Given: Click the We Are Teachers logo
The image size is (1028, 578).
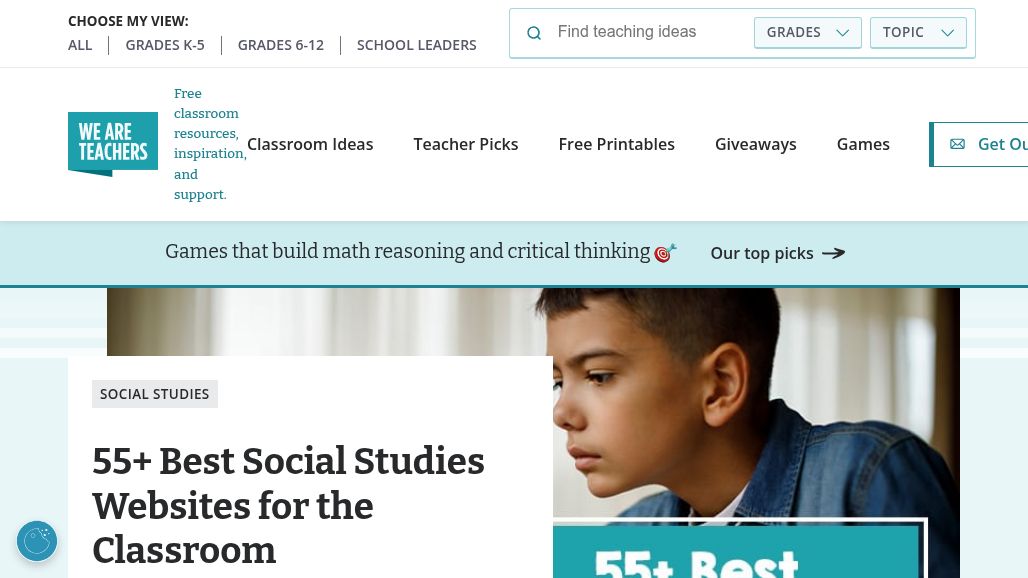Looking at the screenshot, I should (113, 144).
